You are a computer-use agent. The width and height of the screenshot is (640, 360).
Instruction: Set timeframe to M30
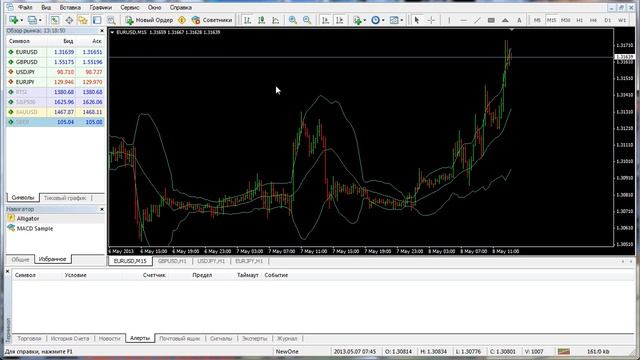click(x=565, y=20)
